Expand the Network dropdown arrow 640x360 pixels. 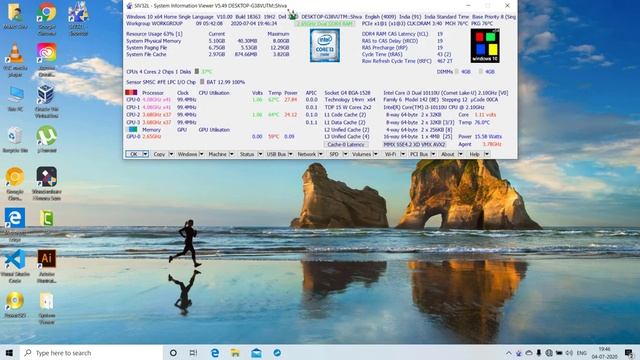click(x=320, y=154)
